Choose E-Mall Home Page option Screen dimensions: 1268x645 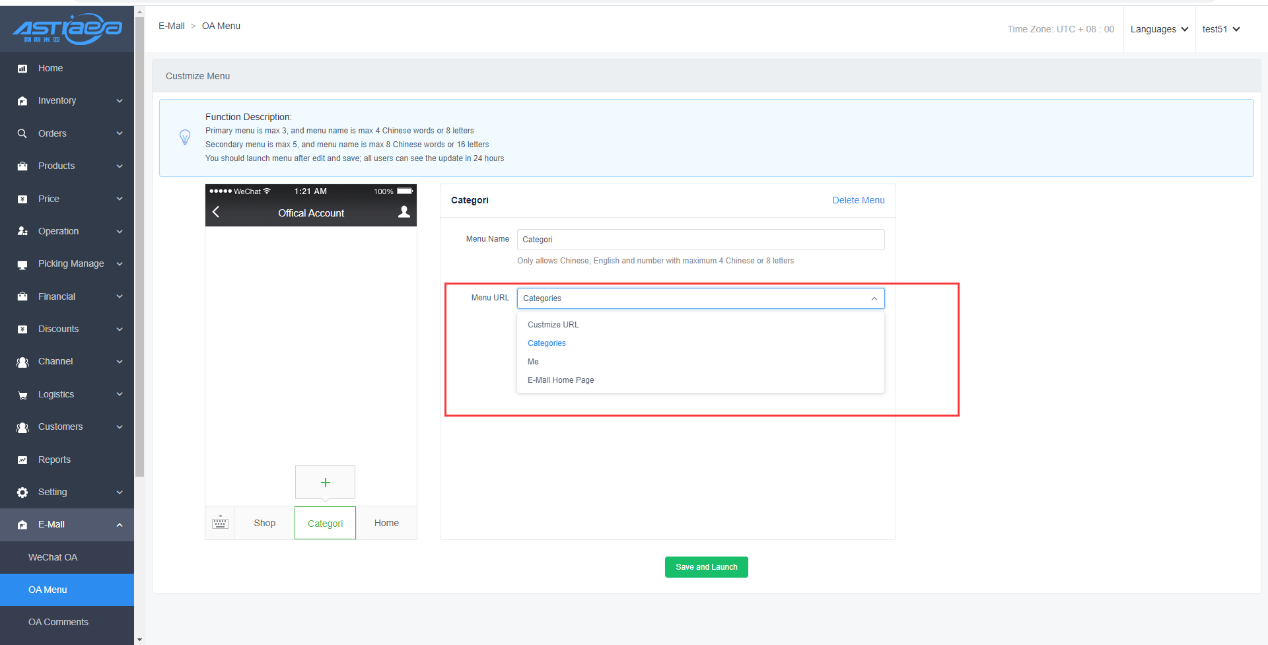click(x=560, y=380)
